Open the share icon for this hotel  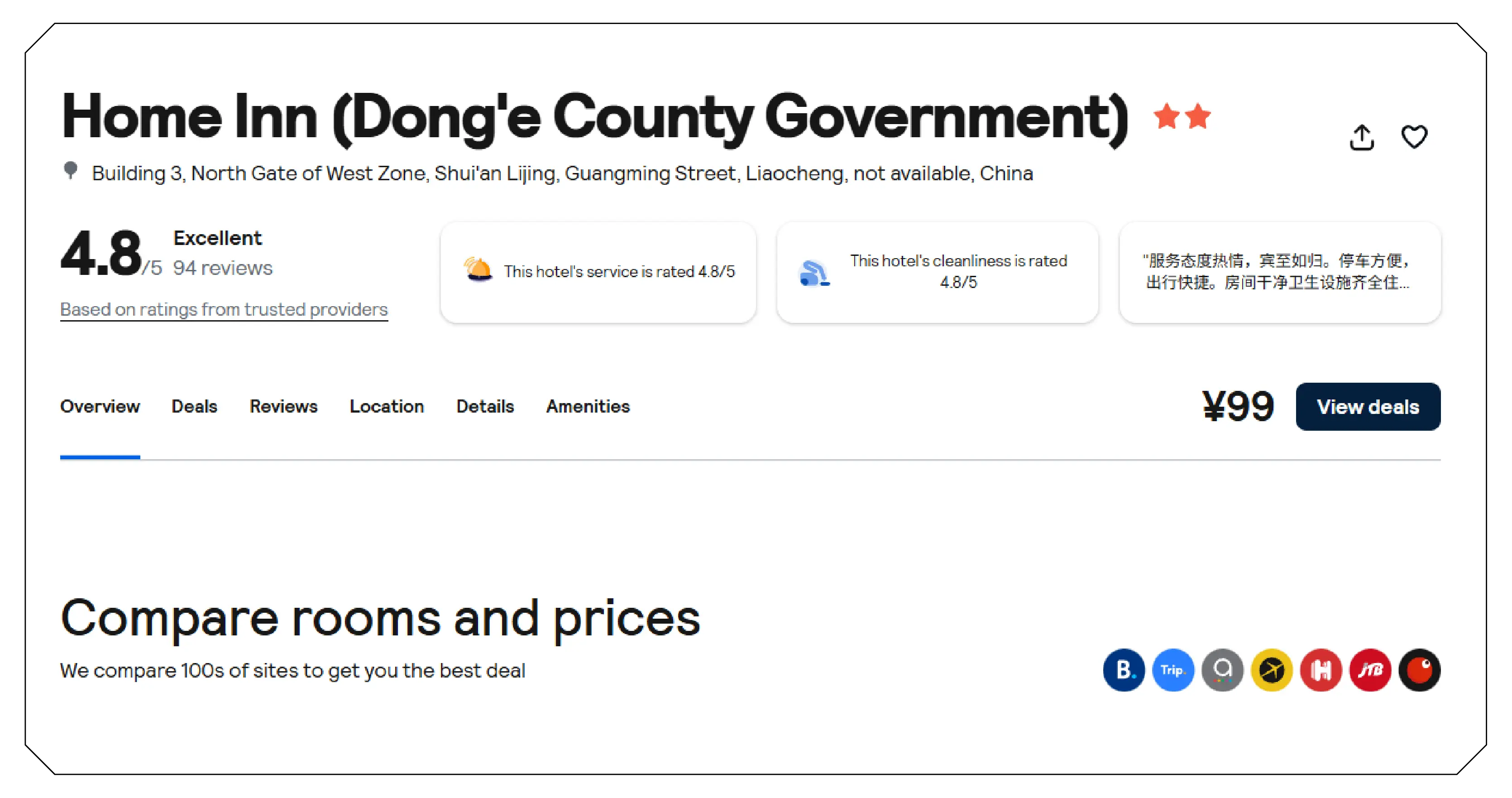point(1362,136)
